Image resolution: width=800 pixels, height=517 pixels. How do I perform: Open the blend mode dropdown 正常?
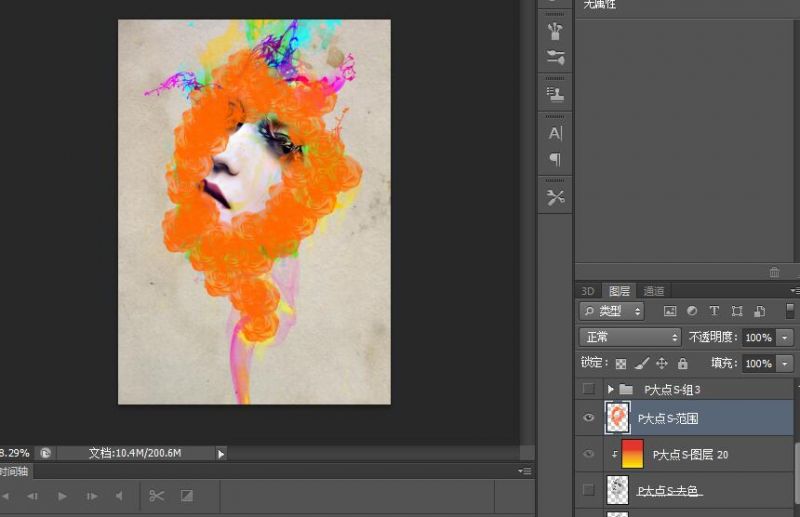[x=630, y=337]
